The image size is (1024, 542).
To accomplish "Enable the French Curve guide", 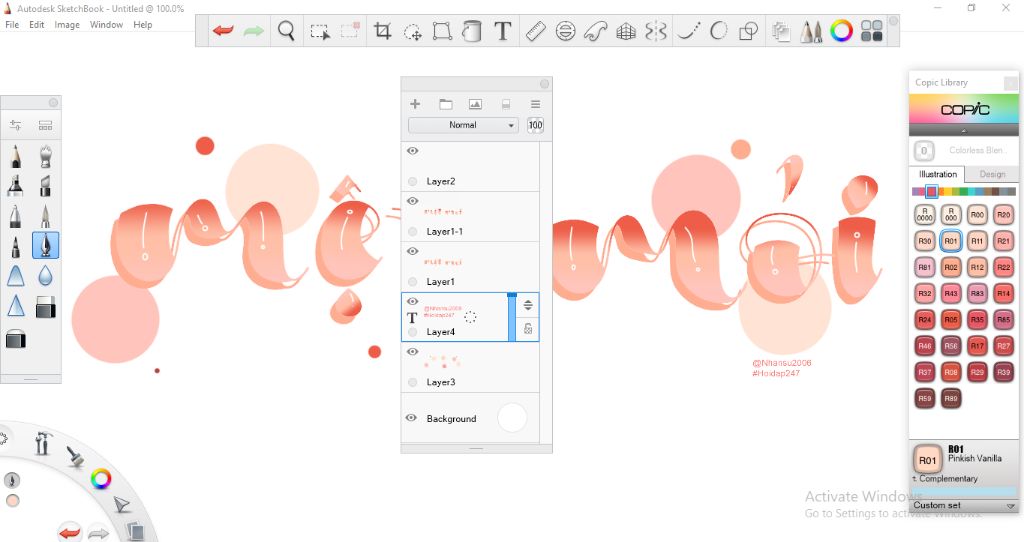I will (x=596, y=31).
